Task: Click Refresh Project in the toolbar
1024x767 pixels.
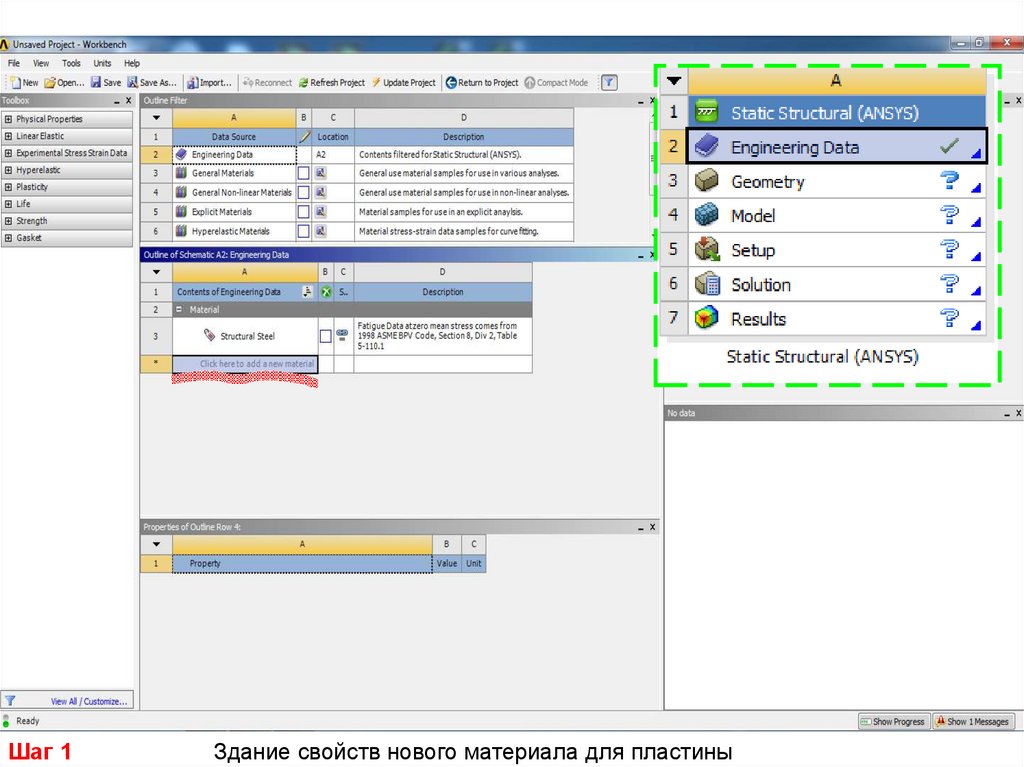Action: pyautogui.click(x=332, y=82)
